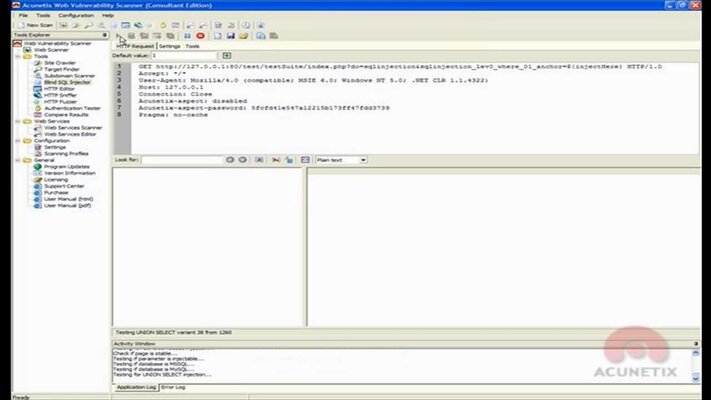
Task: Select Web Scanner in Tools Explorer tree
Action: (51, 50)
